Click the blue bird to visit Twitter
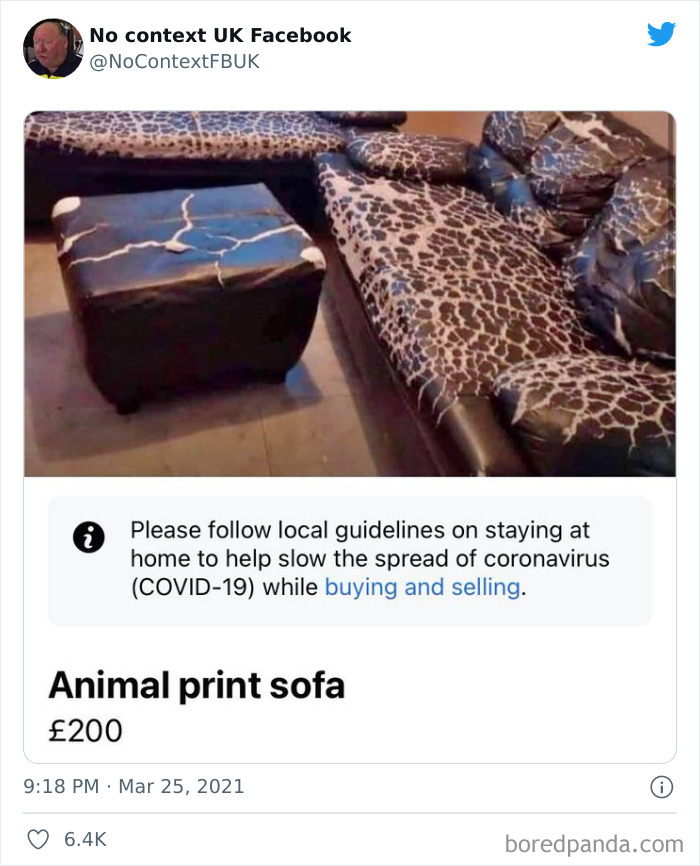This screenshot has height=866, width=700. 661,34
